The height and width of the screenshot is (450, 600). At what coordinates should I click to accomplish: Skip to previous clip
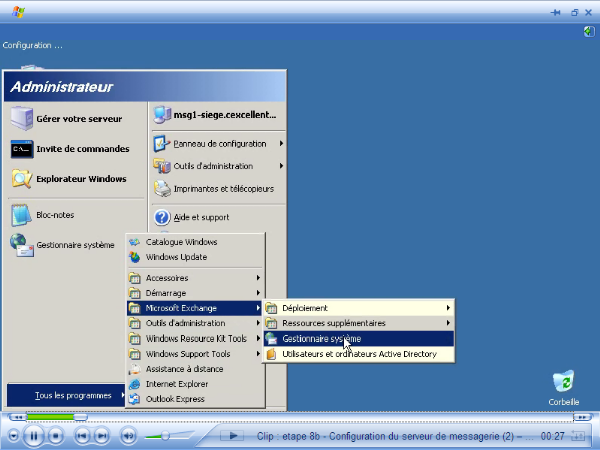pyautogui.click(x=82, y=436)
